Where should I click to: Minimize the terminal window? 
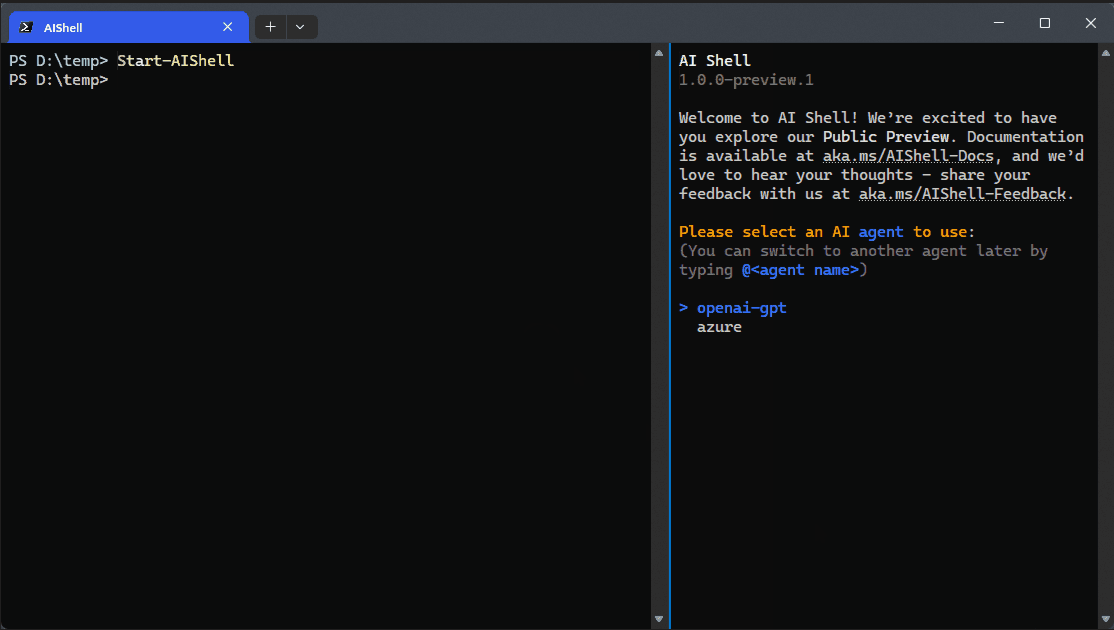click(x=998, y=23)
